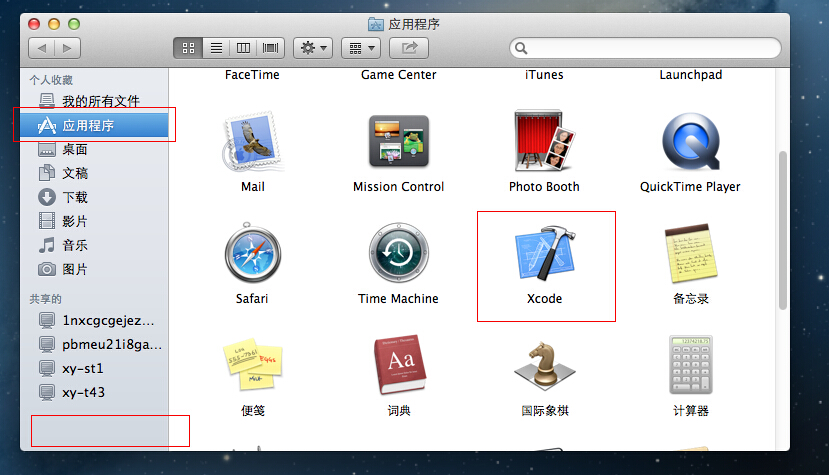This screenshot has height=475, width=829.
Task: Switch to Cover Flow view
Action: (x=271, y=48)
